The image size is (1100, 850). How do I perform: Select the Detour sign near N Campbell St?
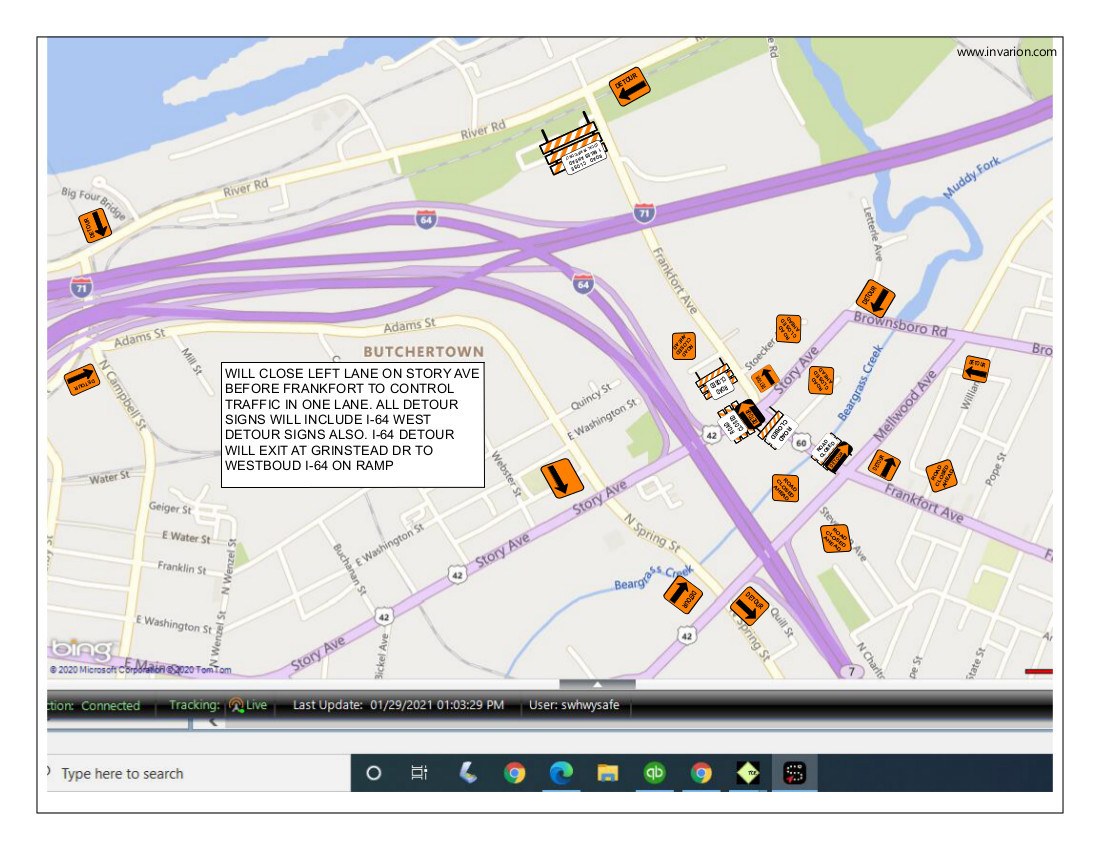click(82, 380)
